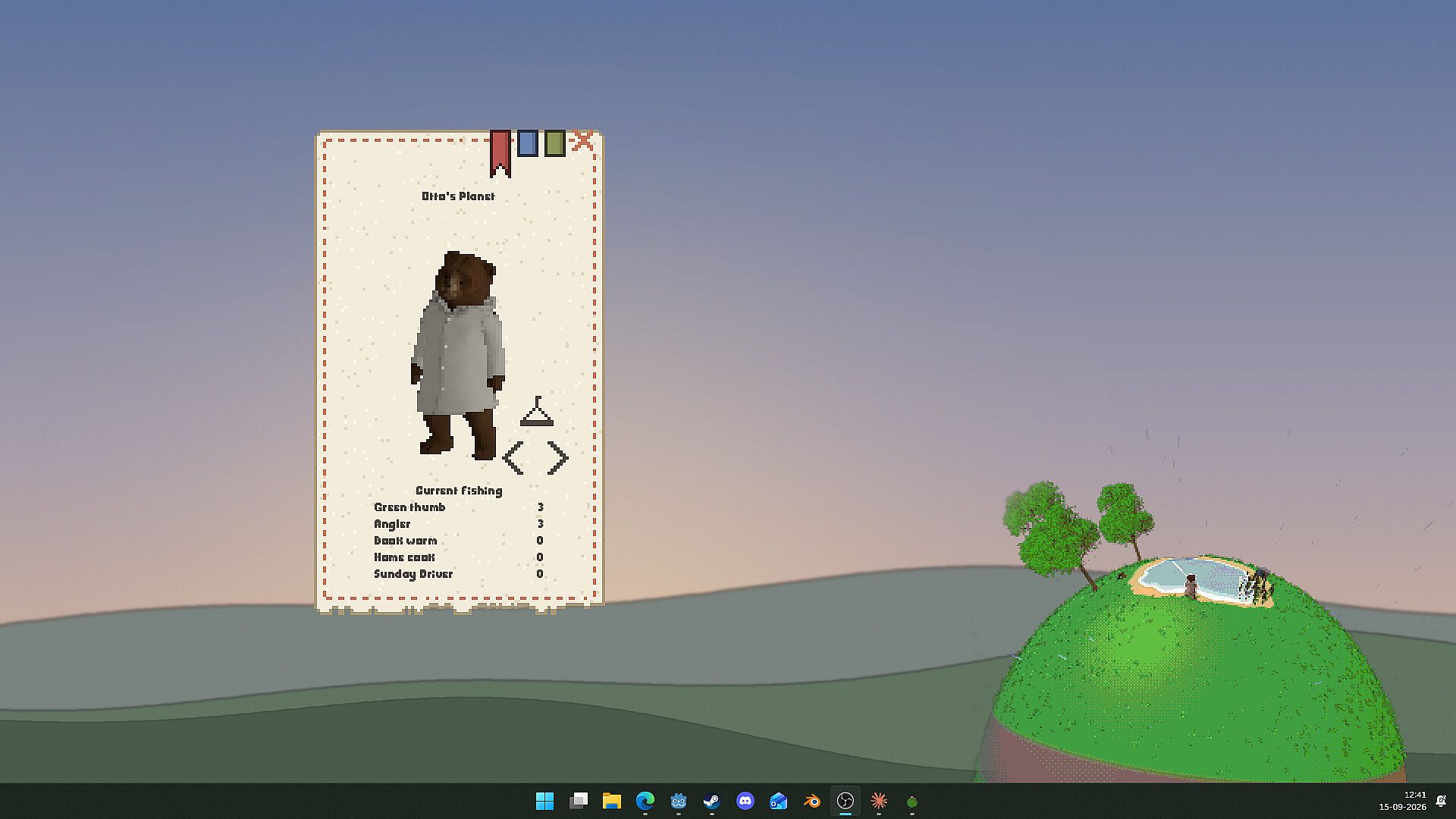The height and width of the screenshot is (819, 1456).
Task: Open the Godot engine from the taskbar
Action: coord(679,801)
